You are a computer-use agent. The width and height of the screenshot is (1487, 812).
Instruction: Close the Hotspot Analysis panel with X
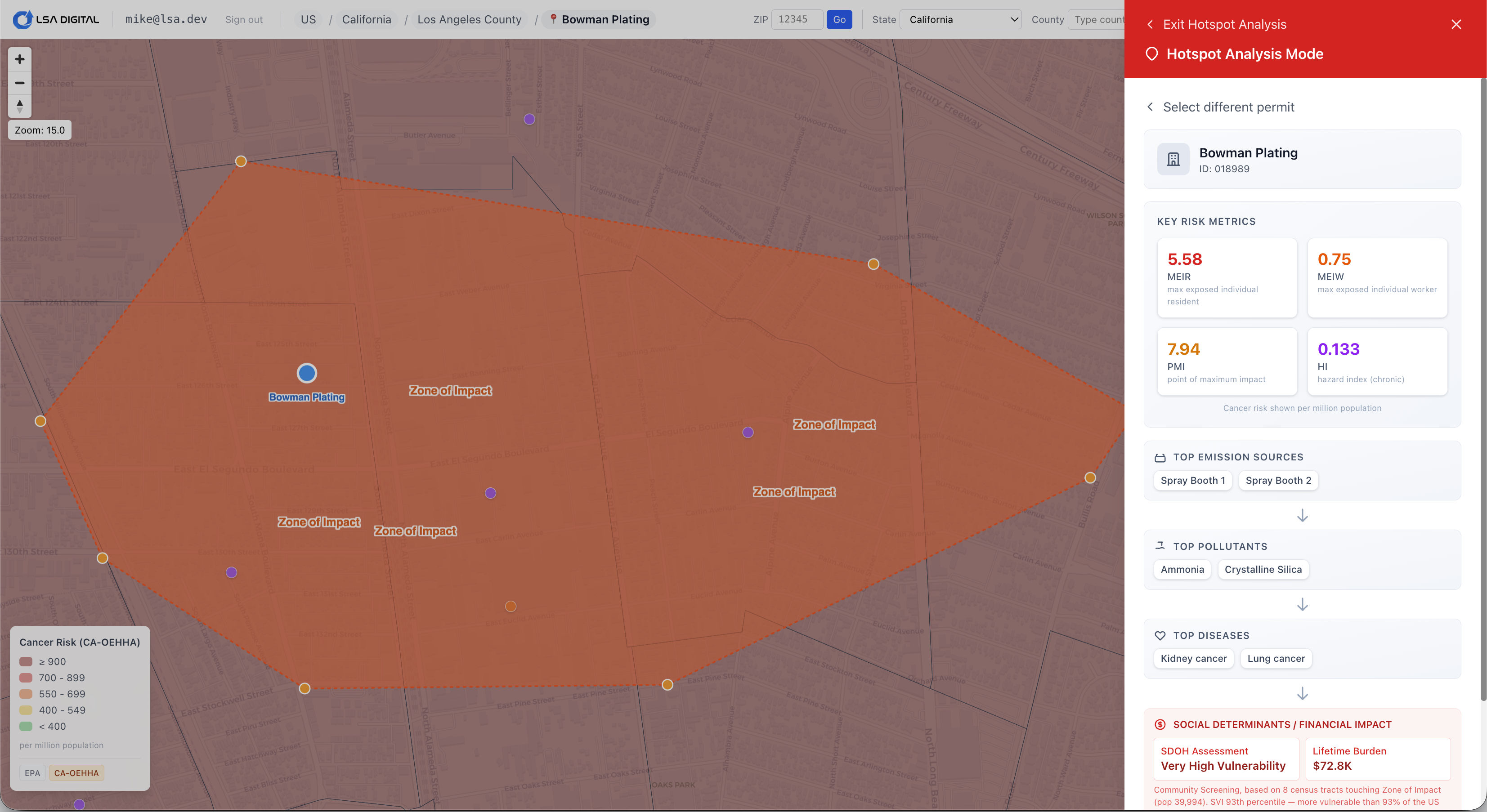click(x=1456, y=24)
